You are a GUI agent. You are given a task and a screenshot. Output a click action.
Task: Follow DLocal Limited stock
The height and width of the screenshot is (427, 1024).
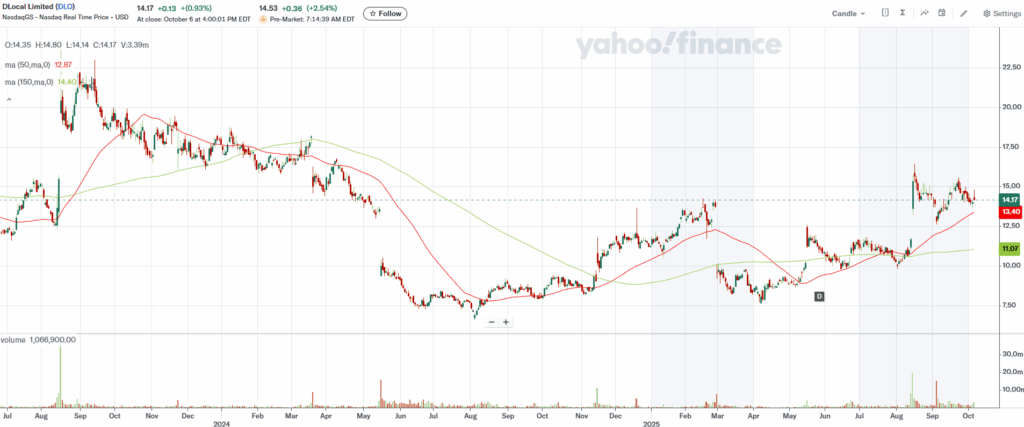(x=385, y=13)
